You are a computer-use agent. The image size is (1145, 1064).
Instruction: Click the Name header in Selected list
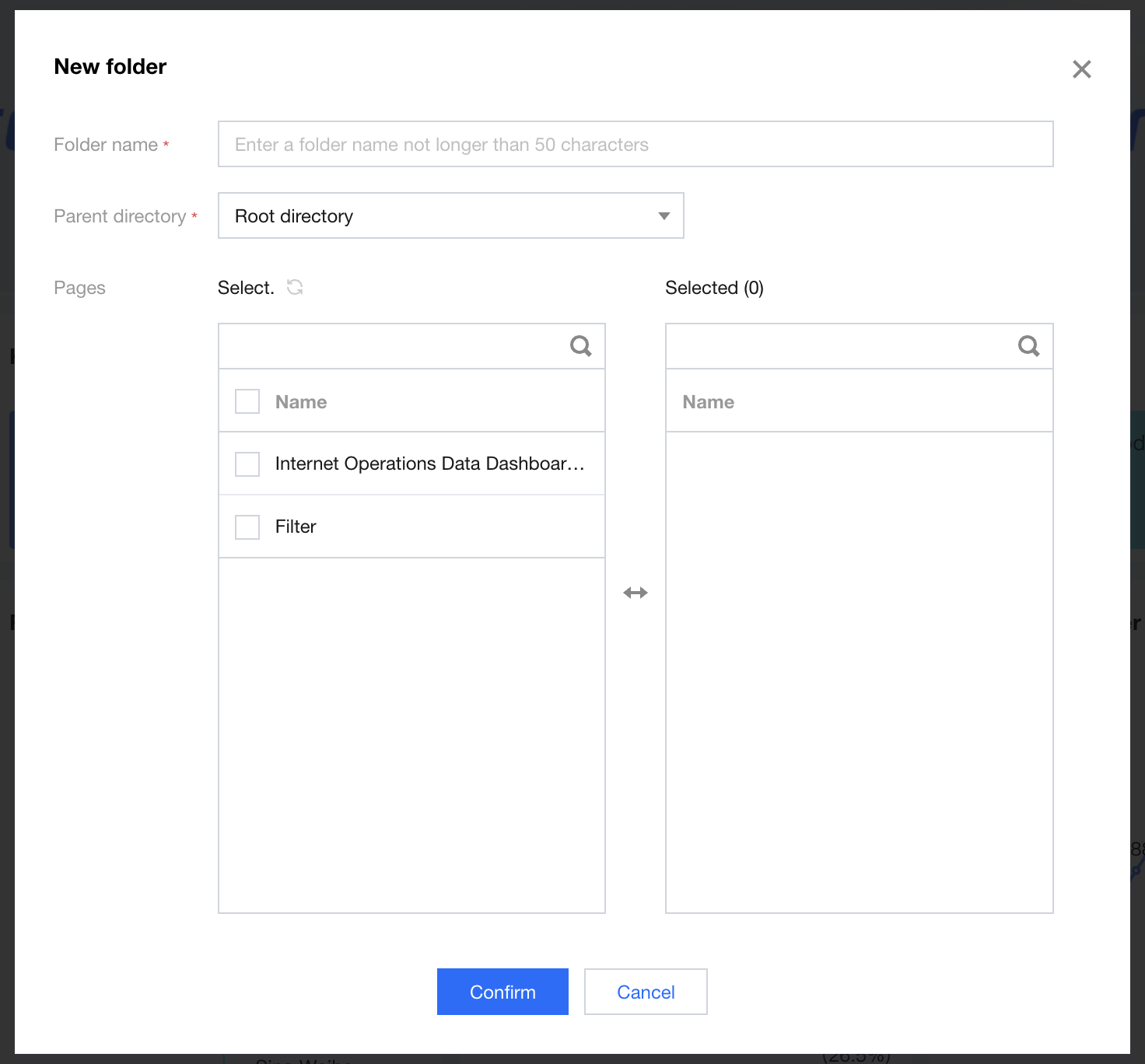[x=708, y=402]
